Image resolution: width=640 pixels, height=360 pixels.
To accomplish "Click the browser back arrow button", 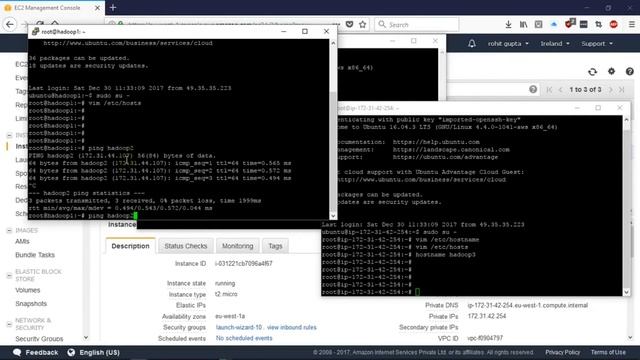I will coord(10,24).
